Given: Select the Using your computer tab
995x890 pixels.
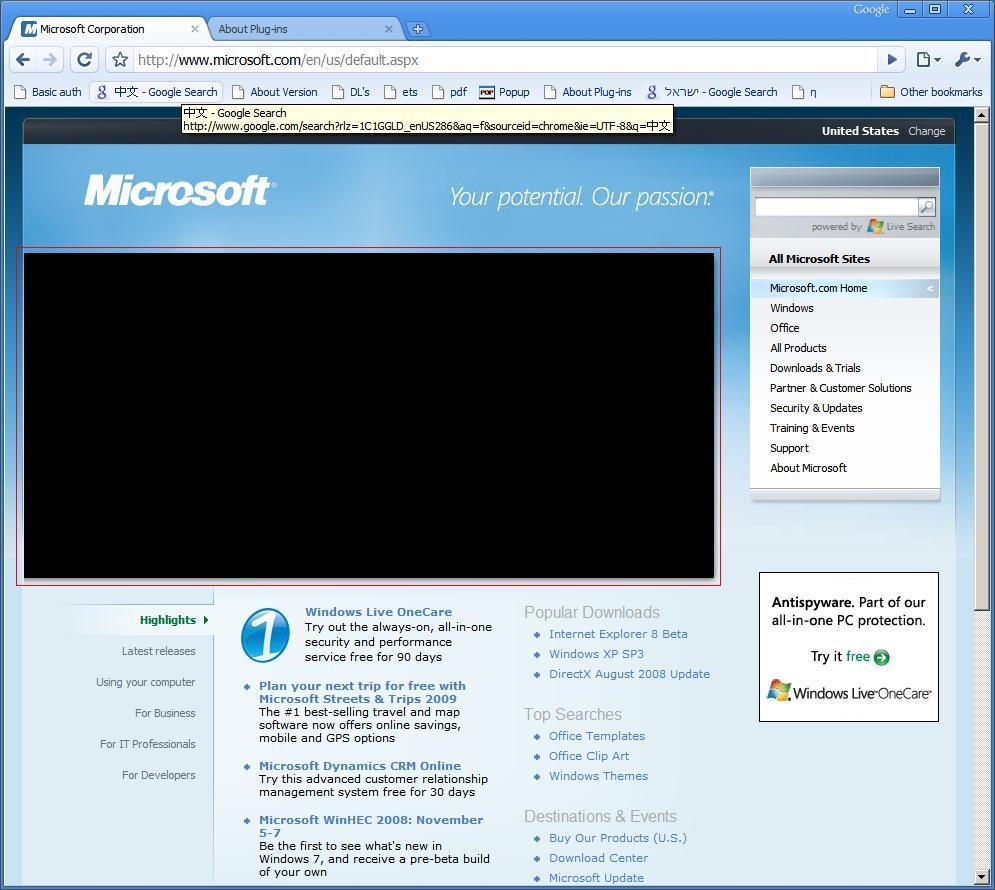Looking at the screenshot, I should point(145,682).
